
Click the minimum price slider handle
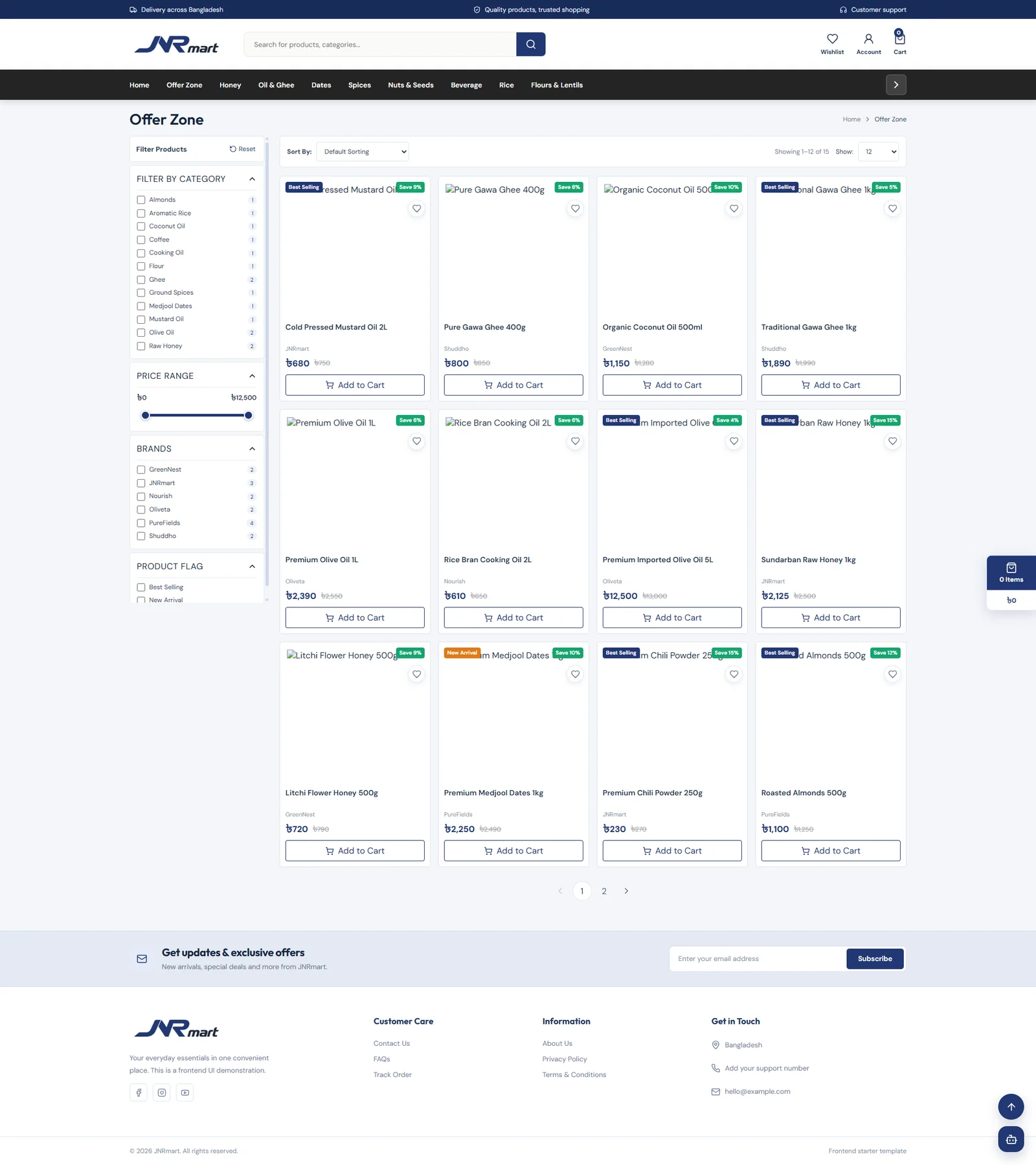point(145,415)
